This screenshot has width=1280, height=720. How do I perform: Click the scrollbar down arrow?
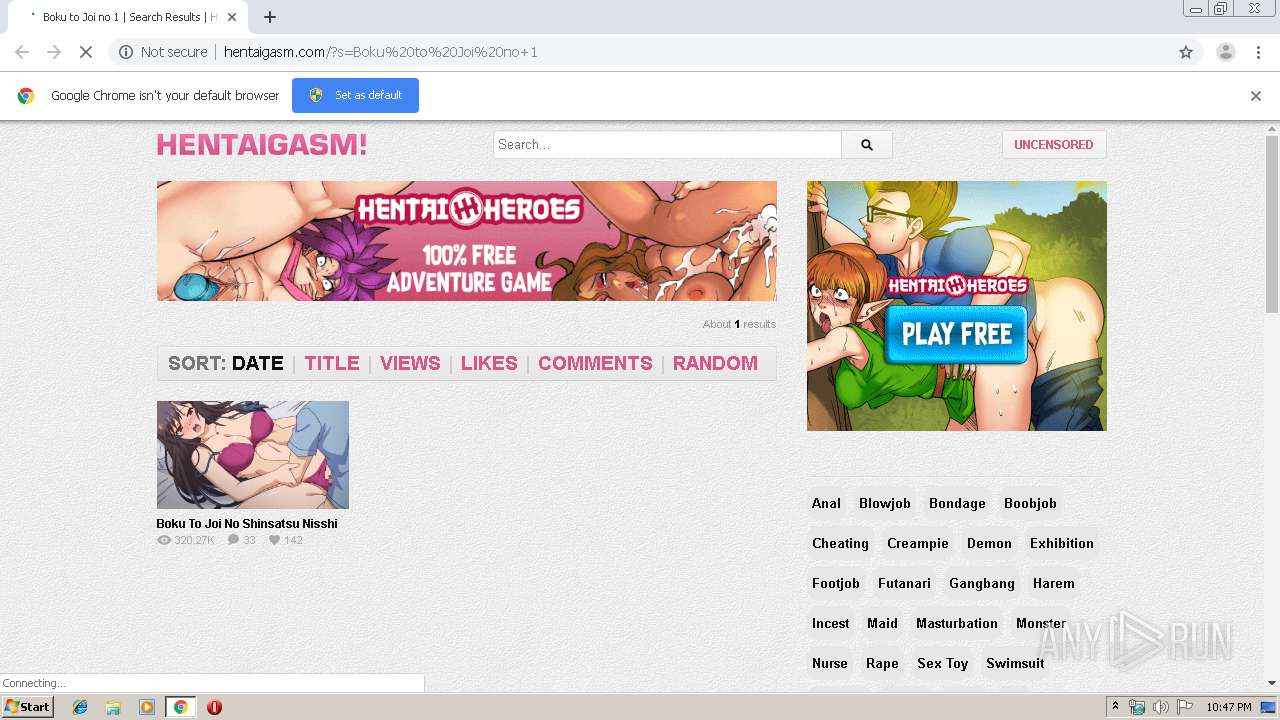coord(1272,683)
